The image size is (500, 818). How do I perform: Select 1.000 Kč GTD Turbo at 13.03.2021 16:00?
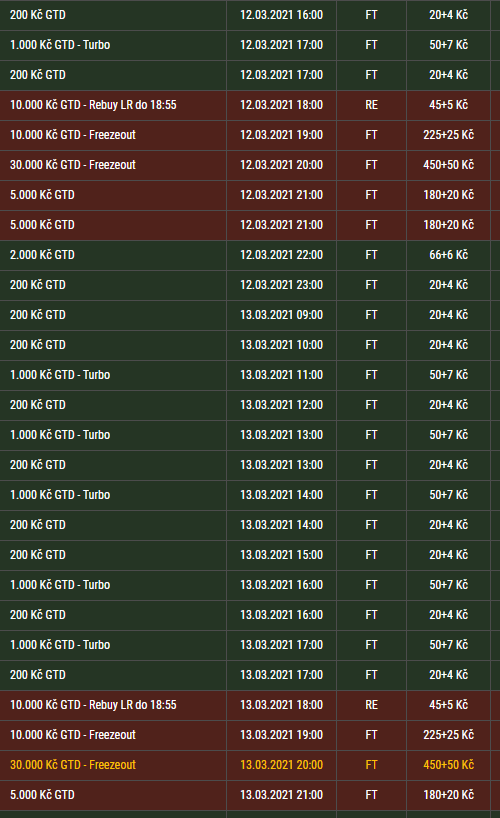click(x=250, y=585)
